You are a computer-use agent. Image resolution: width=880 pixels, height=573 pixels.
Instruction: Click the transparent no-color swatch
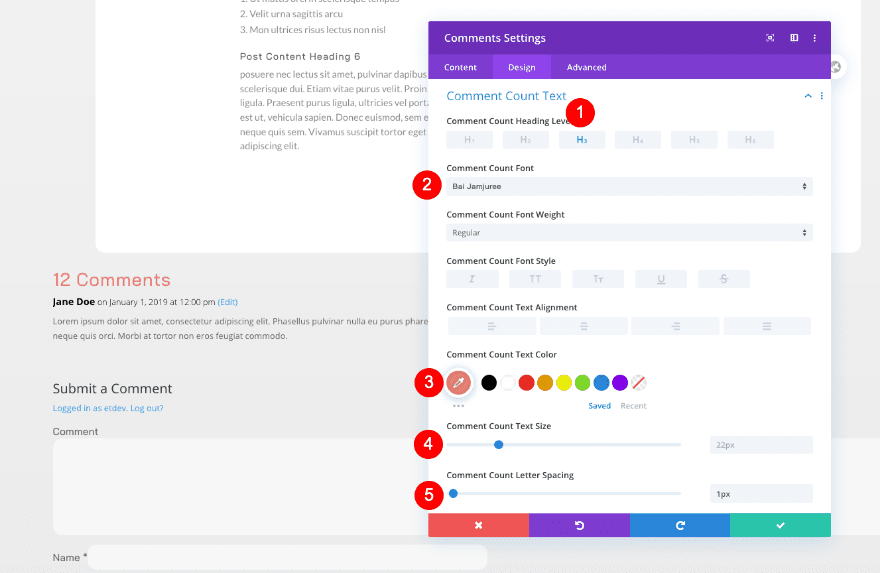click(x=639, y=383)
